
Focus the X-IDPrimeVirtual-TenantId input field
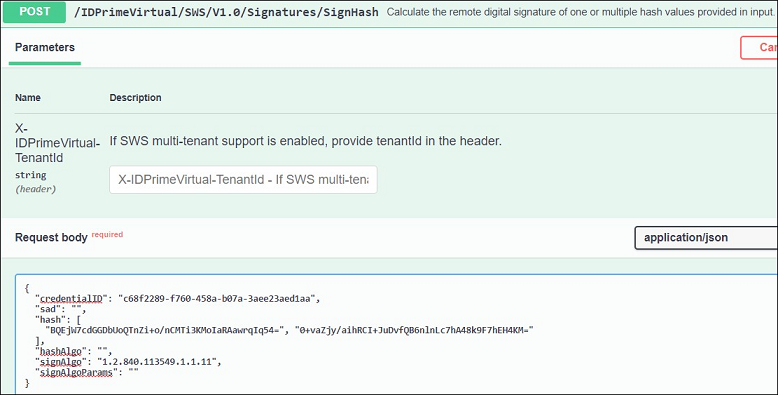(x=243, y=180)
